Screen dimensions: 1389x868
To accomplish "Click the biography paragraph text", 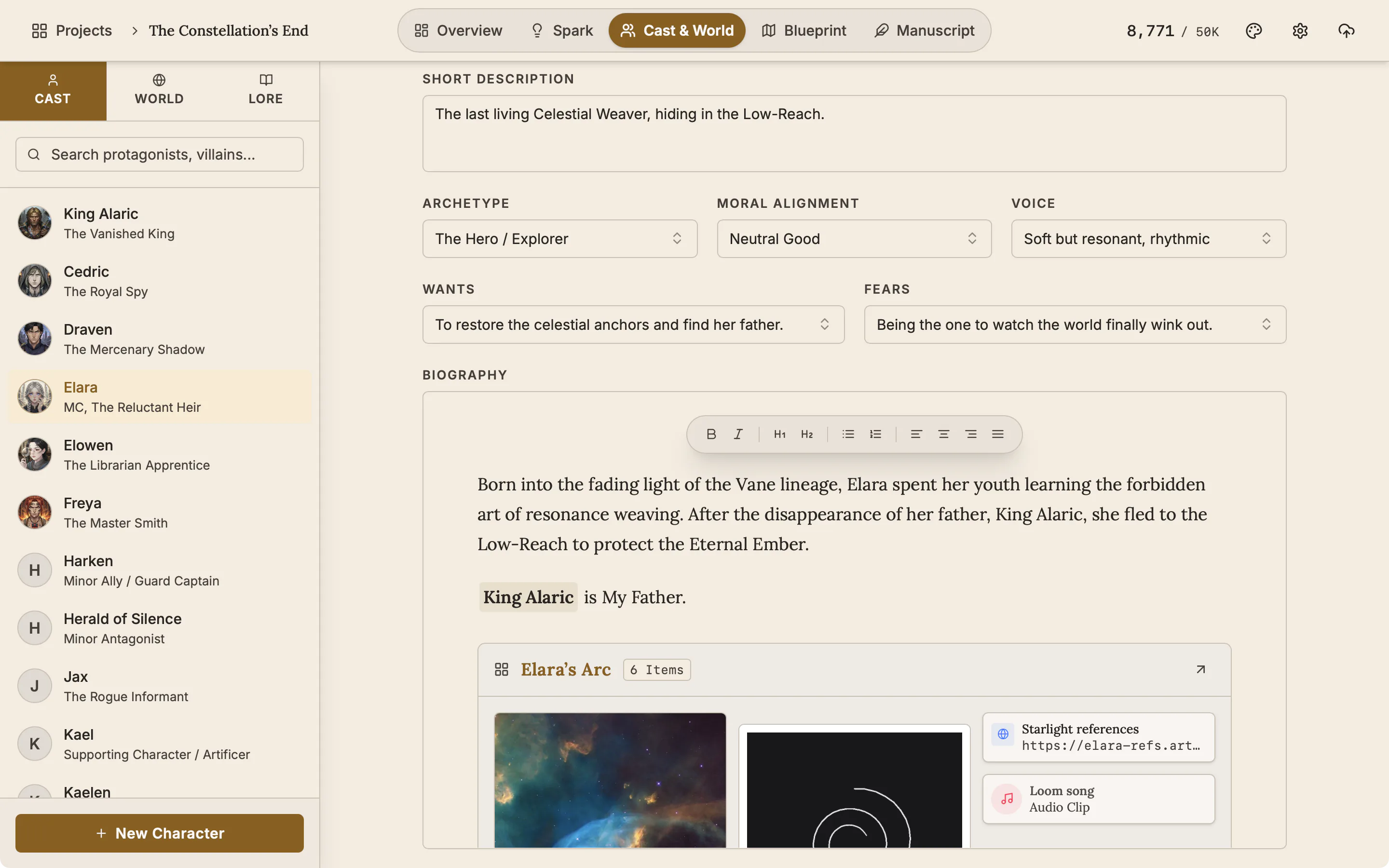I will (x=842, y=514).
